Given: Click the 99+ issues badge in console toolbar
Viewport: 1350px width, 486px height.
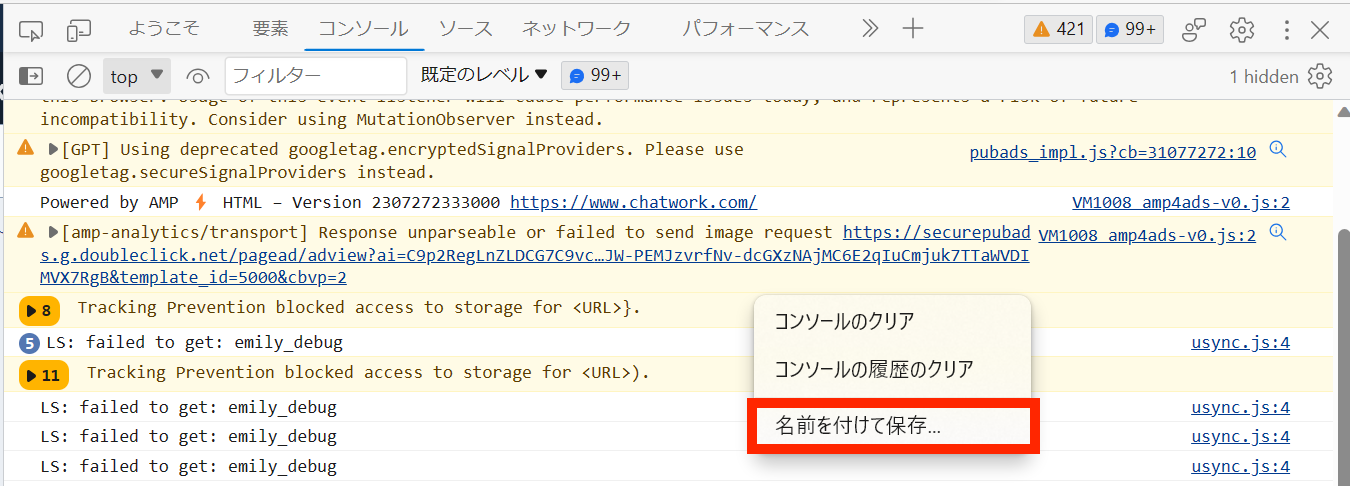Looking at the screenshot, I should coord(595,76).
